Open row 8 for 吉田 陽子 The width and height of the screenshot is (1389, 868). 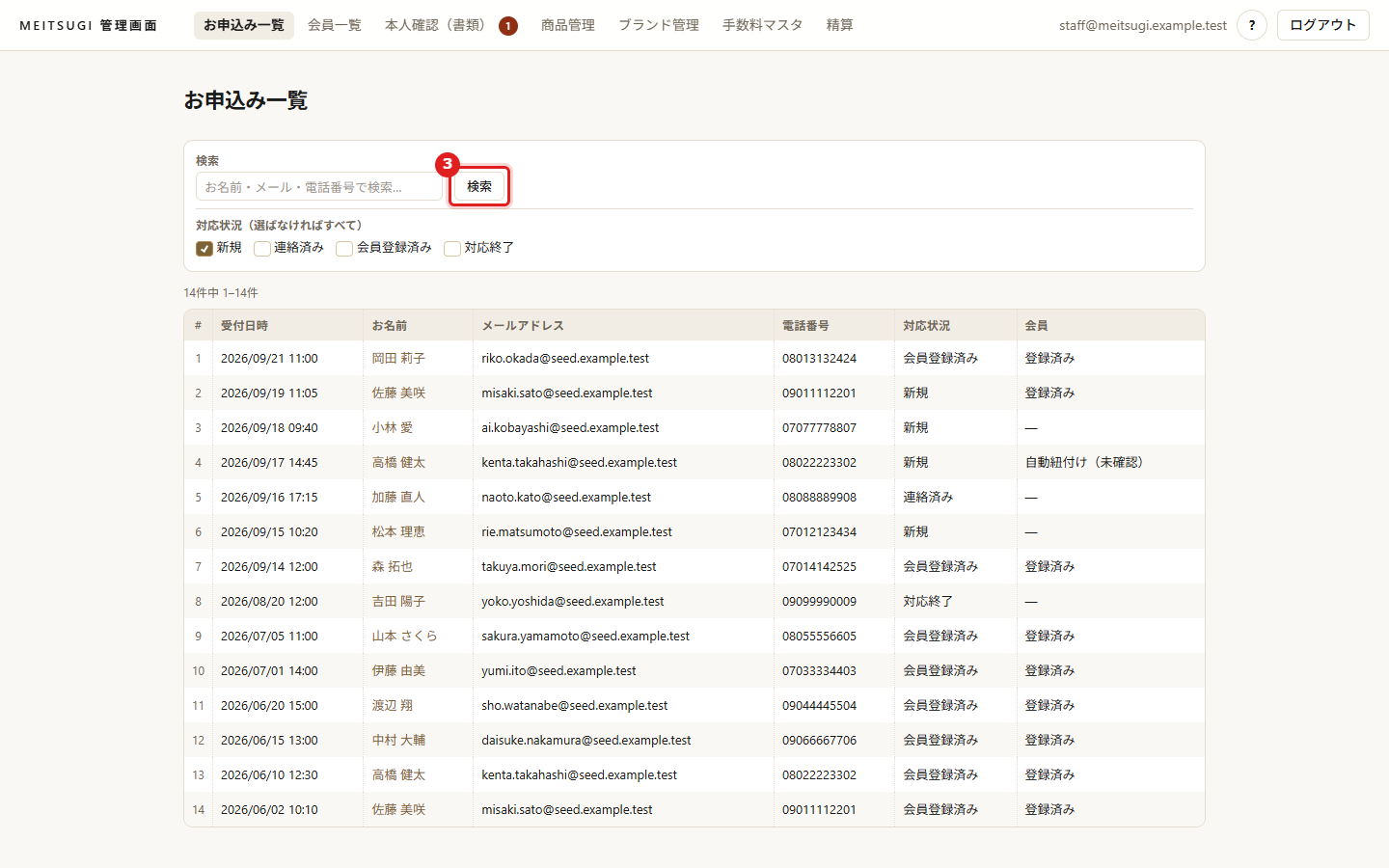coord(694,601)
